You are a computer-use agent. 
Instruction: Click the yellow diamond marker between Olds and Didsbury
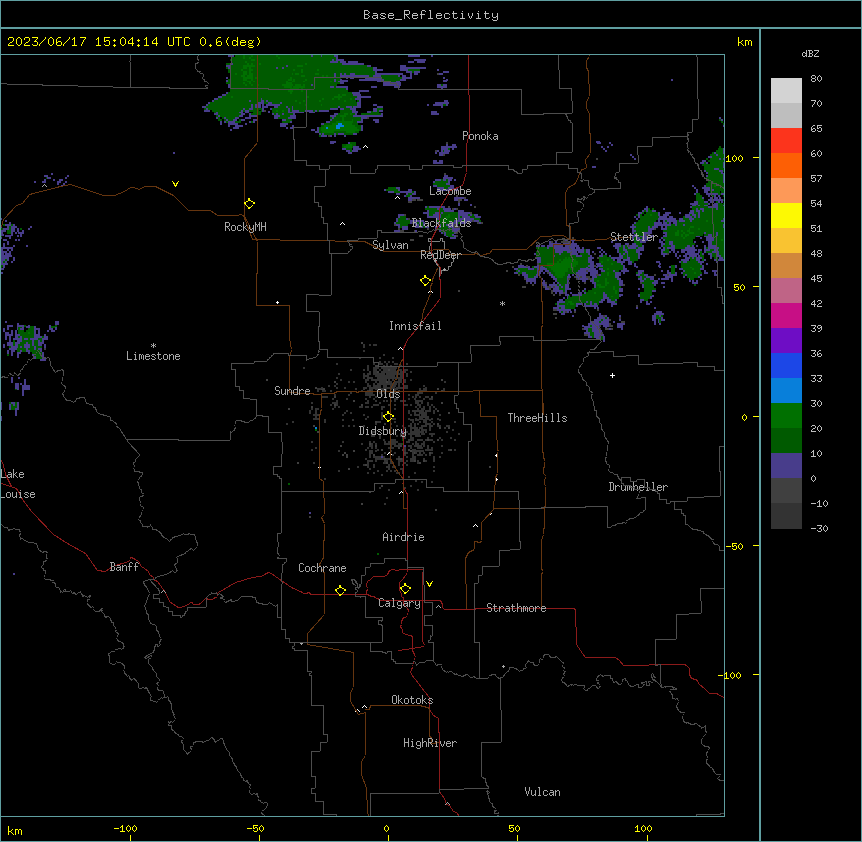point(389,417)
